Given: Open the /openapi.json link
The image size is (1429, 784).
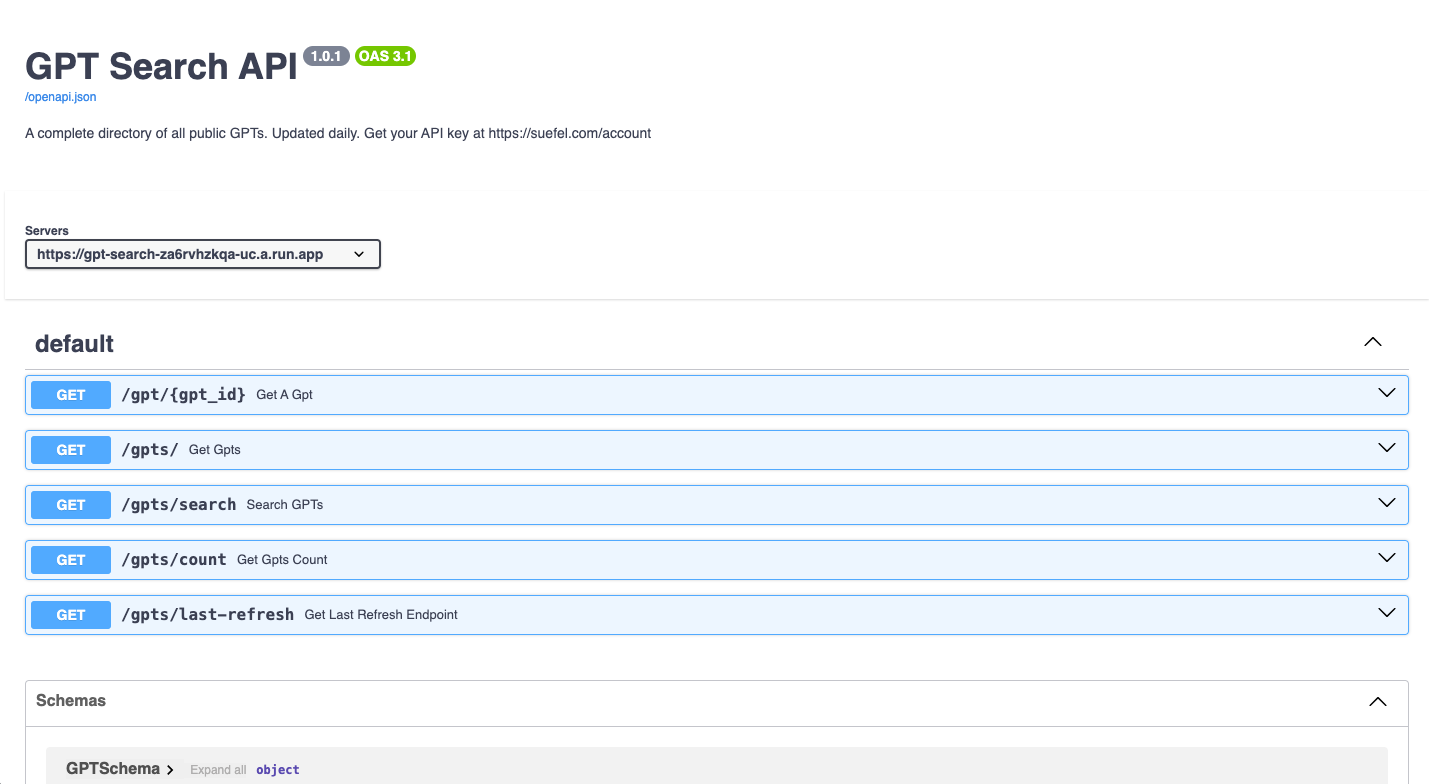Looking at the screenshot, I should (x=61, y=97).
